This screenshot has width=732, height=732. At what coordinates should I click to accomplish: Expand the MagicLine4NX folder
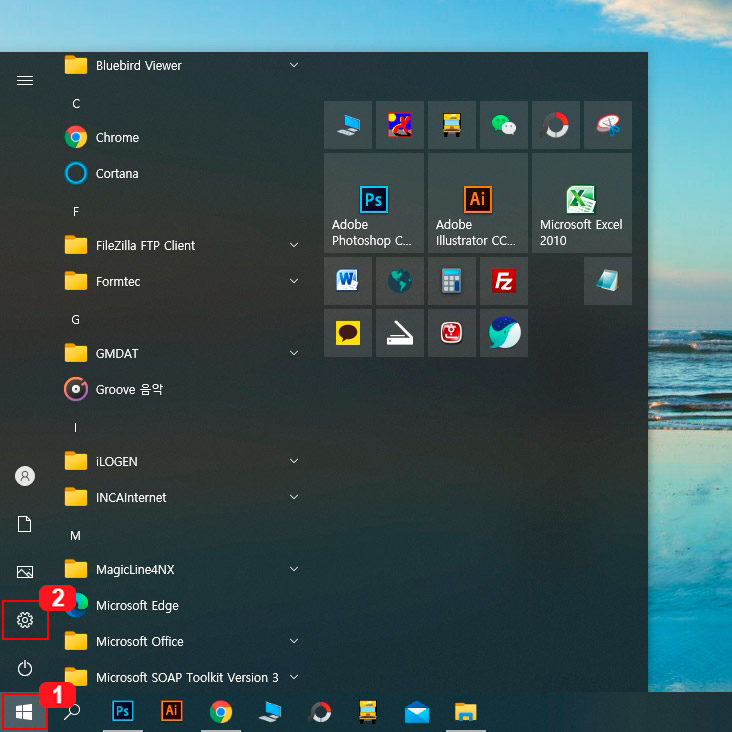182,570
